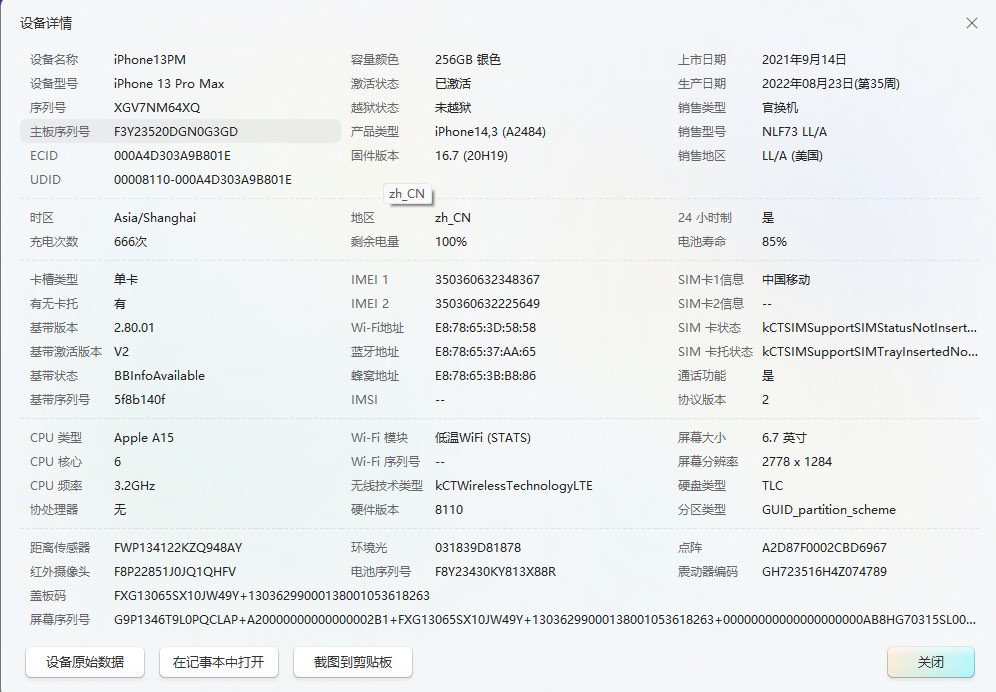Select the Wi-Fi地址 MAC address
Viewport: 996px width, 692px height.
coord(485,328)
